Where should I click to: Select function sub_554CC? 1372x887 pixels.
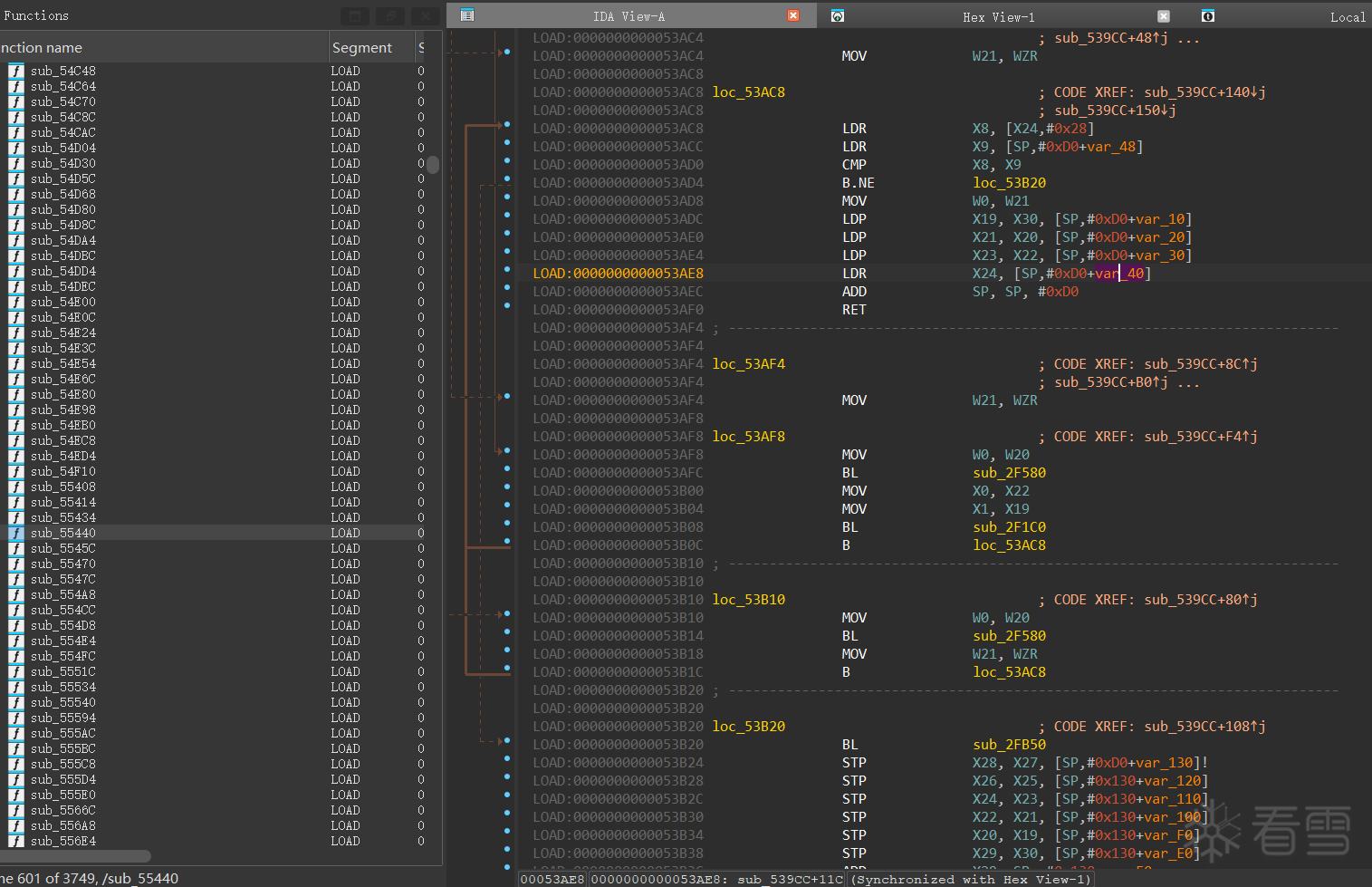click(x=62, y=610)
